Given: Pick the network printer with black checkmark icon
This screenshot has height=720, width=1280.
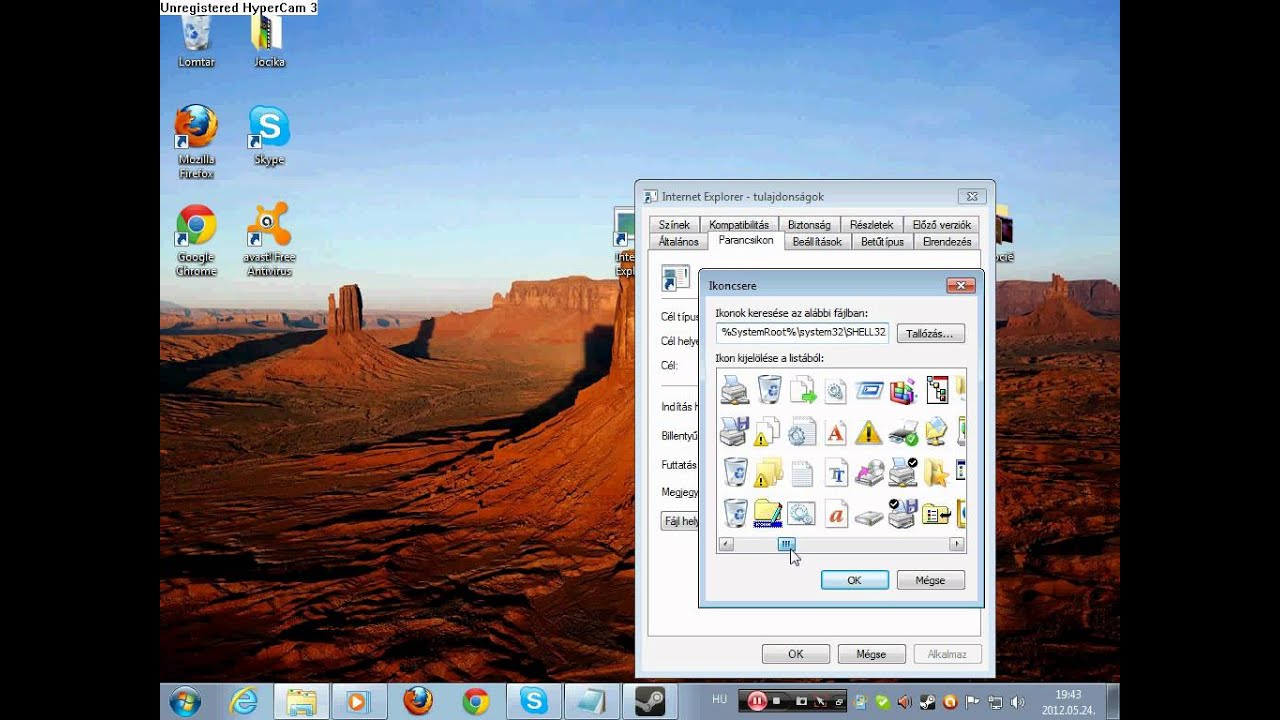Looking at the screenshot, I should (x=903, y=472).
